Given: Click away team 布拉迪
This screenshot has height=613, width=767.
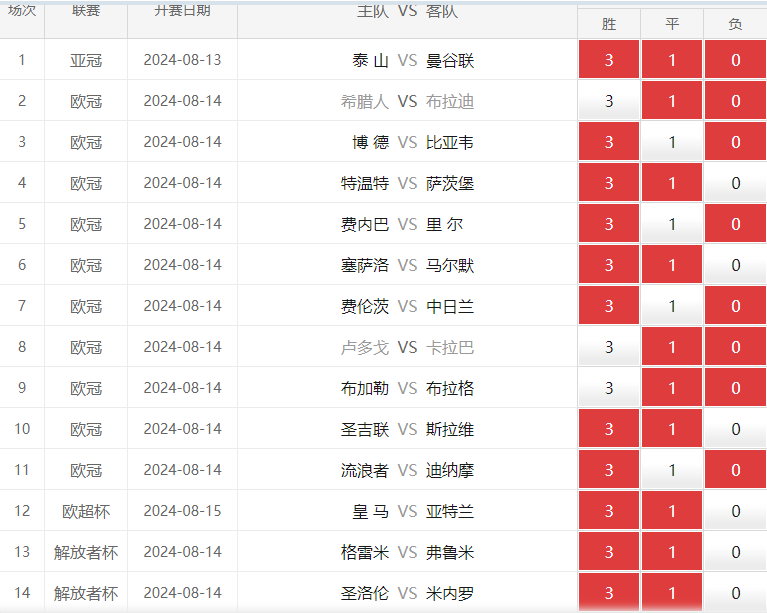Looking at the screenshot, I should (450, 102).
